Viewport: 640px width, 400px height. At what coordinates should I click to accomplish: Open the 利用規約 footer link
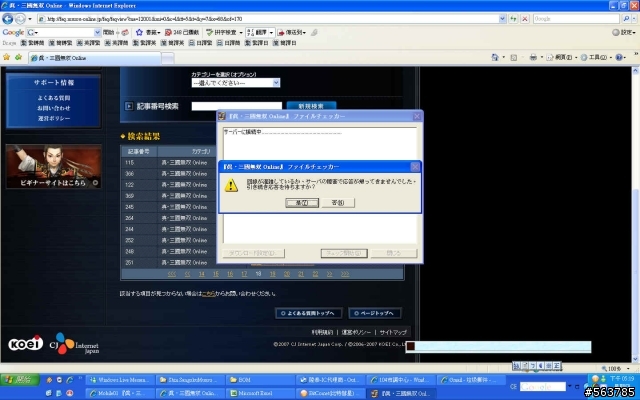pyautogui.click(x=322, y=332)
